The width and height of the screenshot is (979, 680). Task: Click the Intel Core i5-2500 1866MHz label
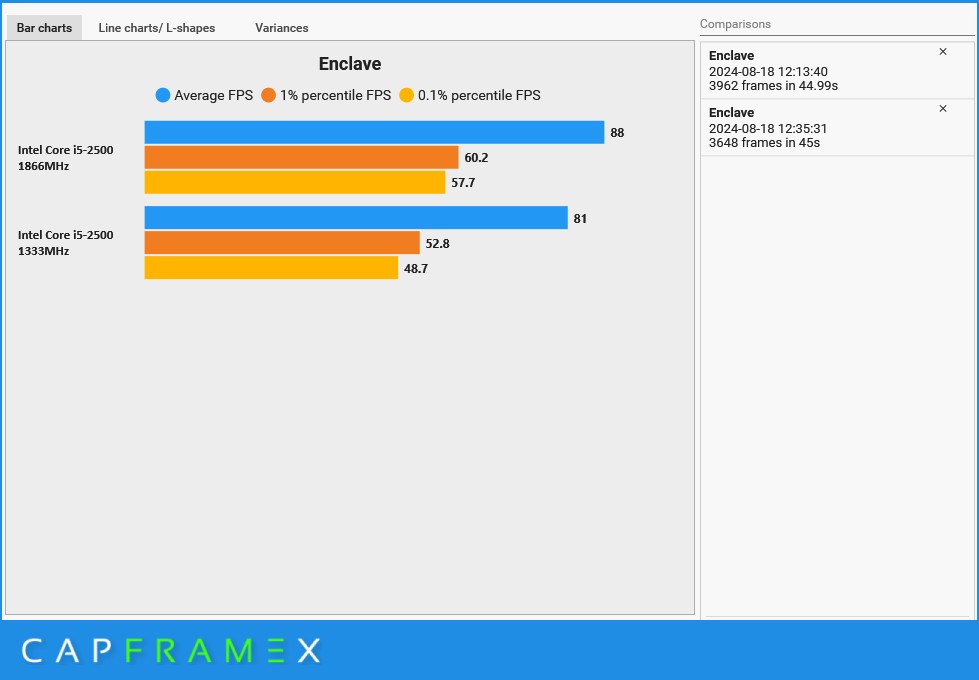coord(66,158)
